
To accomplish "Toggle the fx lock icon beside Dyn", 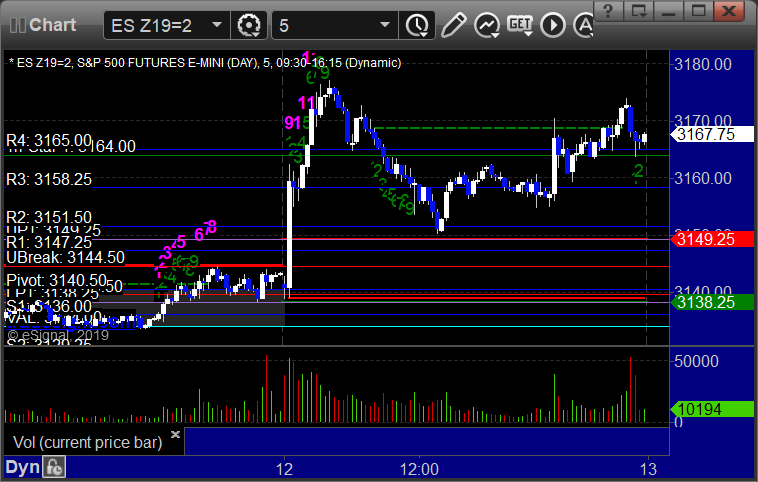I will (x=54, y=467).
